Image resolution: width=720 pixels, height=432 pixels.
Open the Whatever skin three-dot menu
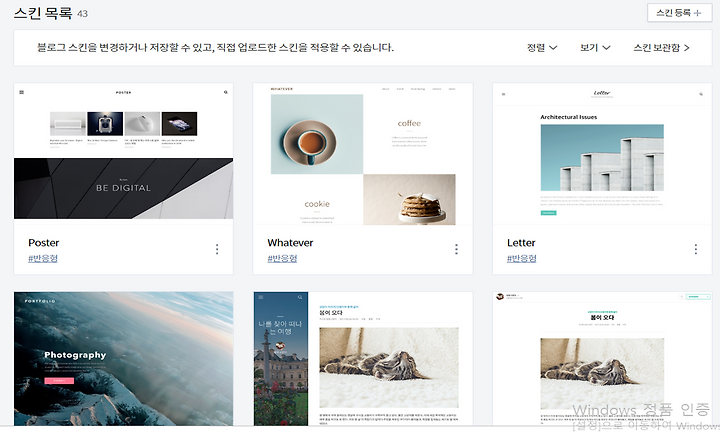pos(456,249)
